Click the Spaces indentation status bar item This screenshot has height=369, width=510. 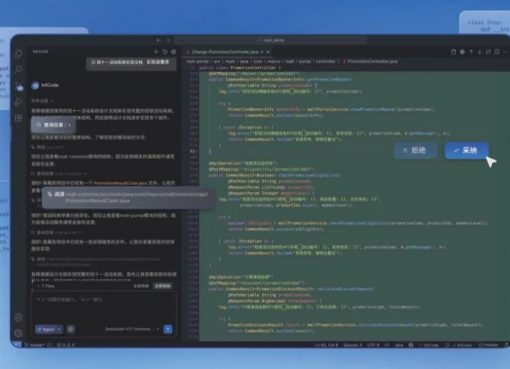[352, 345]
